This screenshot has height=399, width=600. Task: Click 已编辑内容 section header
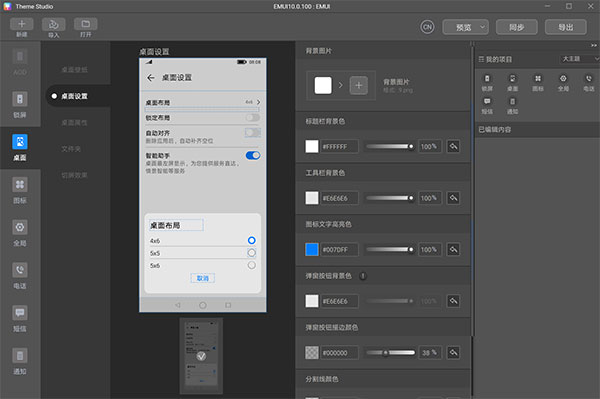point(537,130)
